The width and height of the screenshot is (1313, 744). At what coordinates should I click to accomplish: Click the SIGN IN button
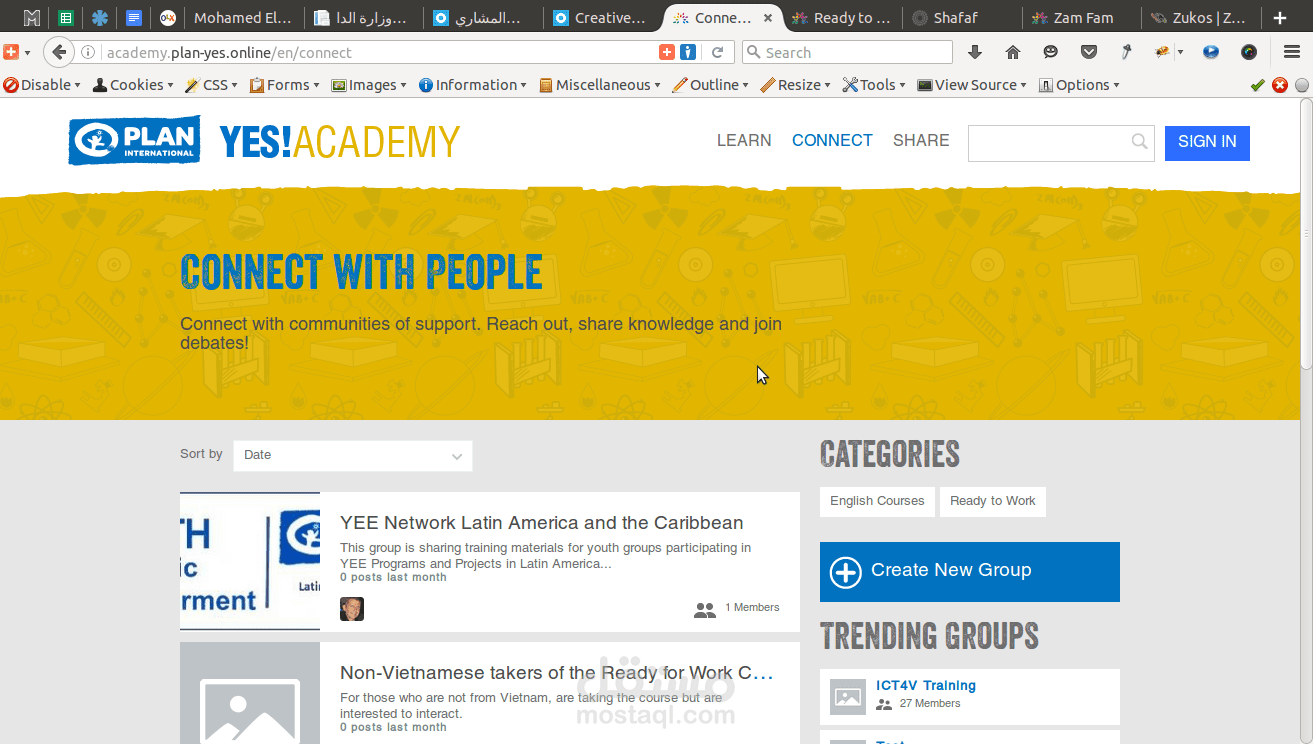[1207, 142]
